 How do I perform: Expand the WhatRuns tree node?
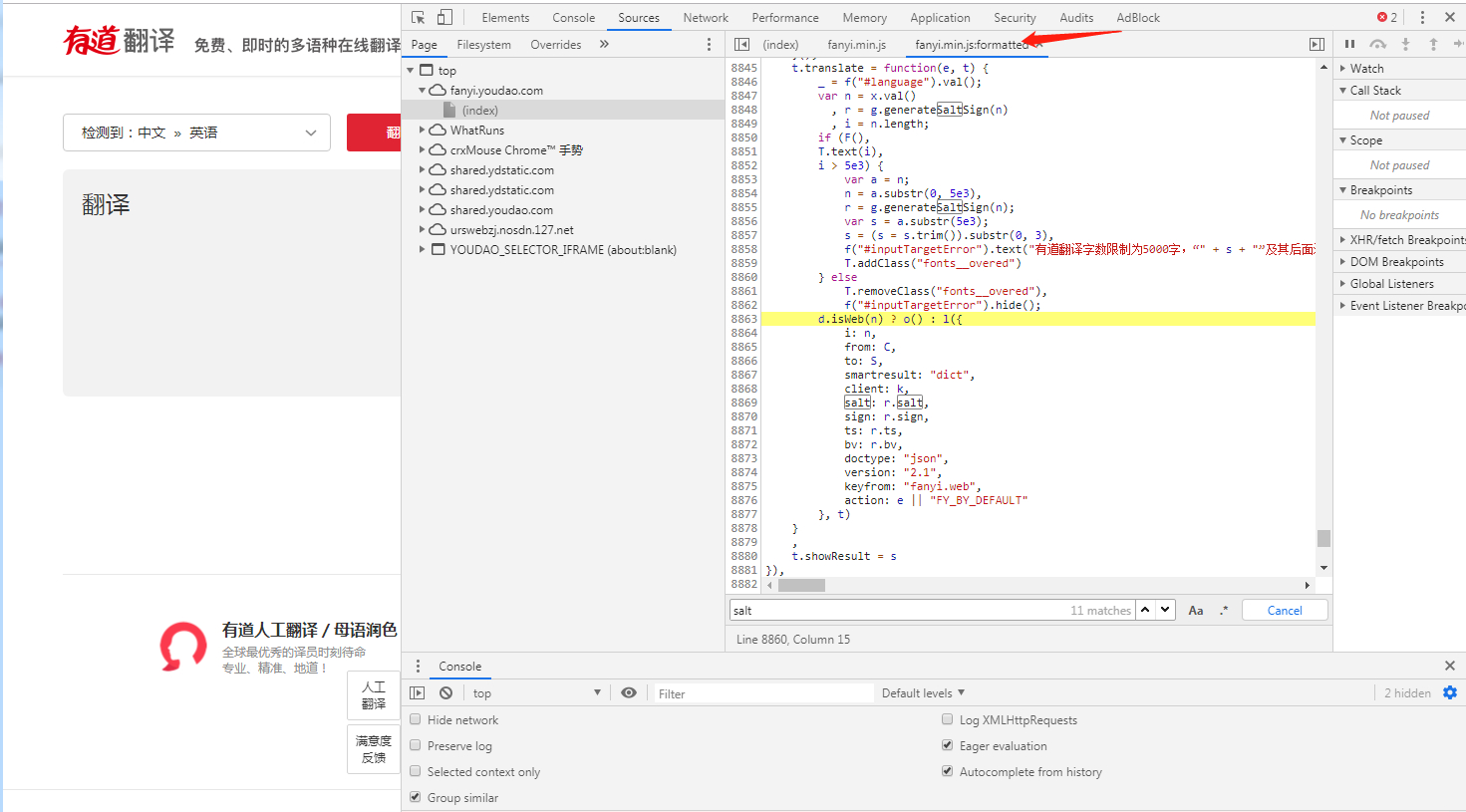pos(422,131)
